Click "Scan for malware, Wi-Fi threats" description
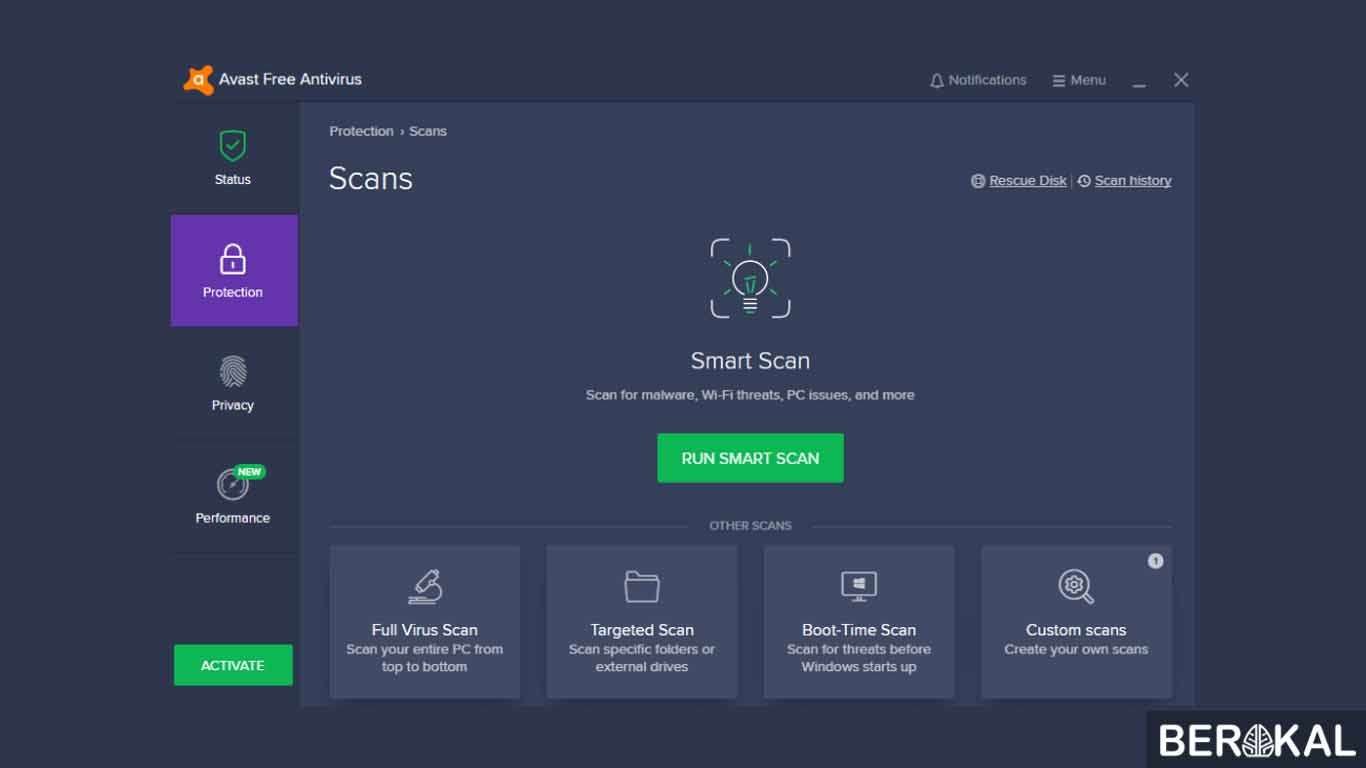The width and height of the screenshot is (1366, 768). [750, 395]
